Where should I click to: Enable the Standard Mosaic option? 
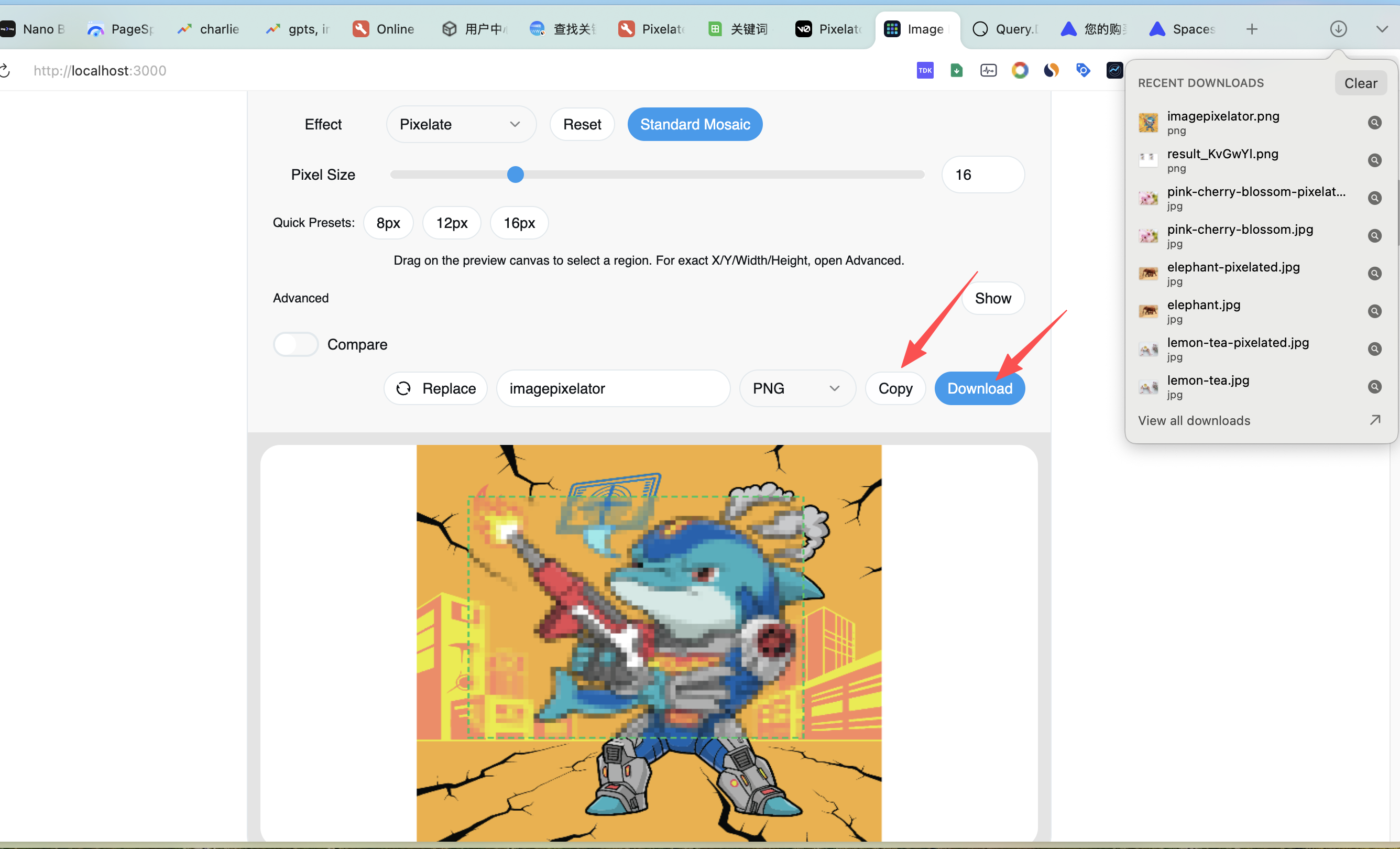[694, 124]
